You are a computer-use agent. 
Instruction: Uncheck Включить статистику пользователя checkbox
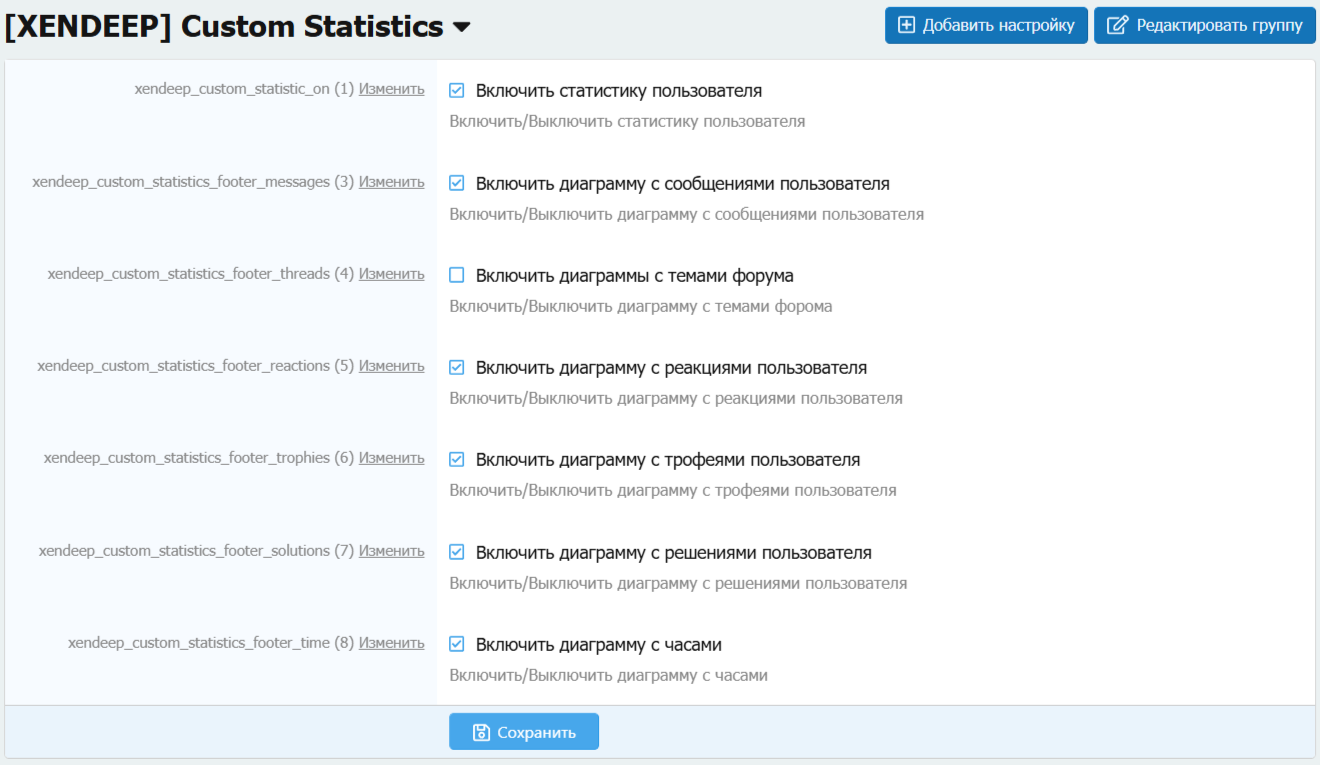coord(457,91)
